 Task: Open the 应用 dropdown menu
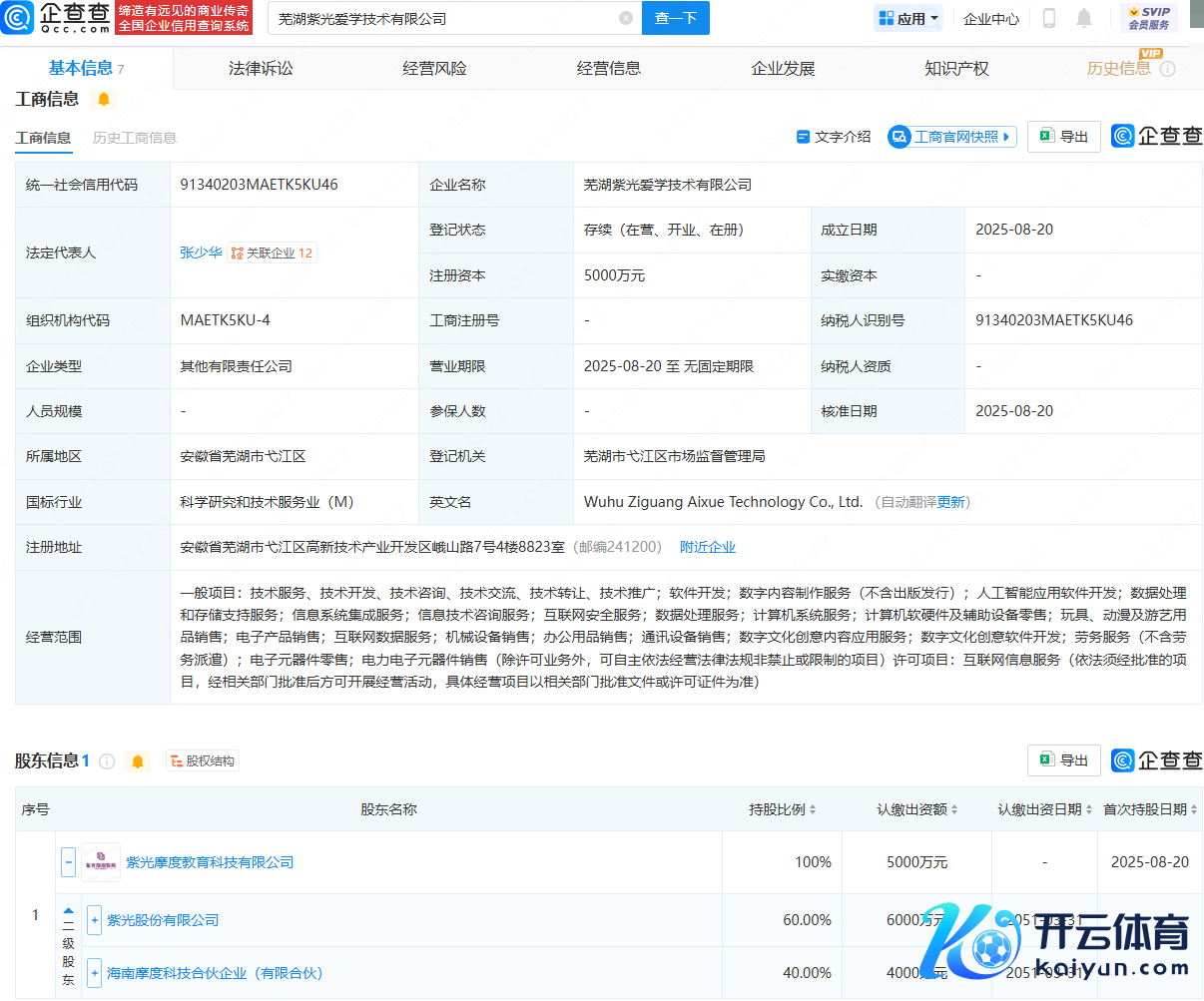[x=907, y=18]
